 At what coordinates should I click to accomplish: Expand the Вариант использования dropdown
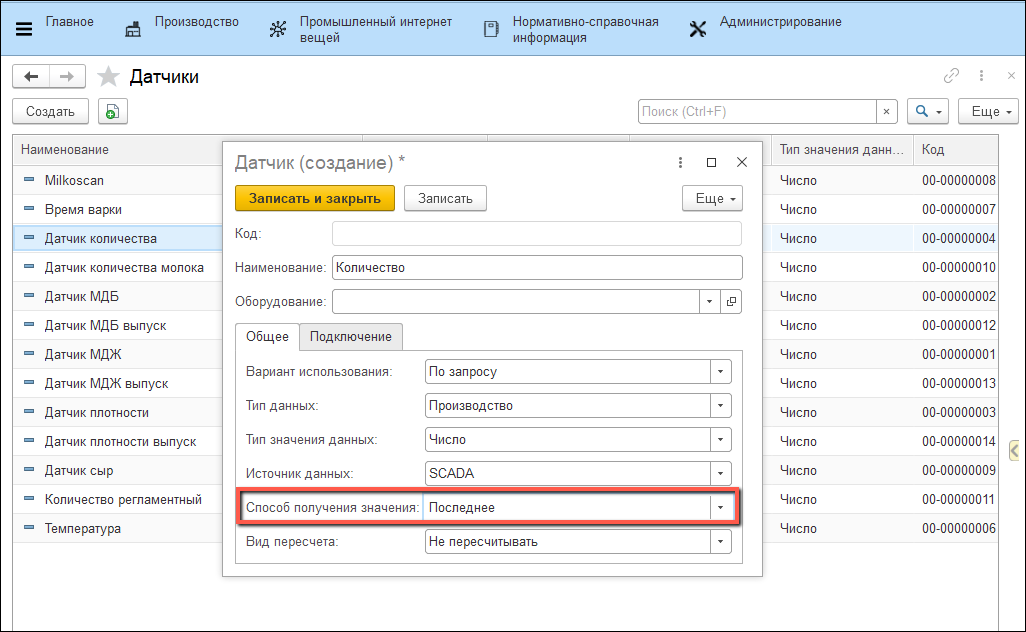pos(720,372)
